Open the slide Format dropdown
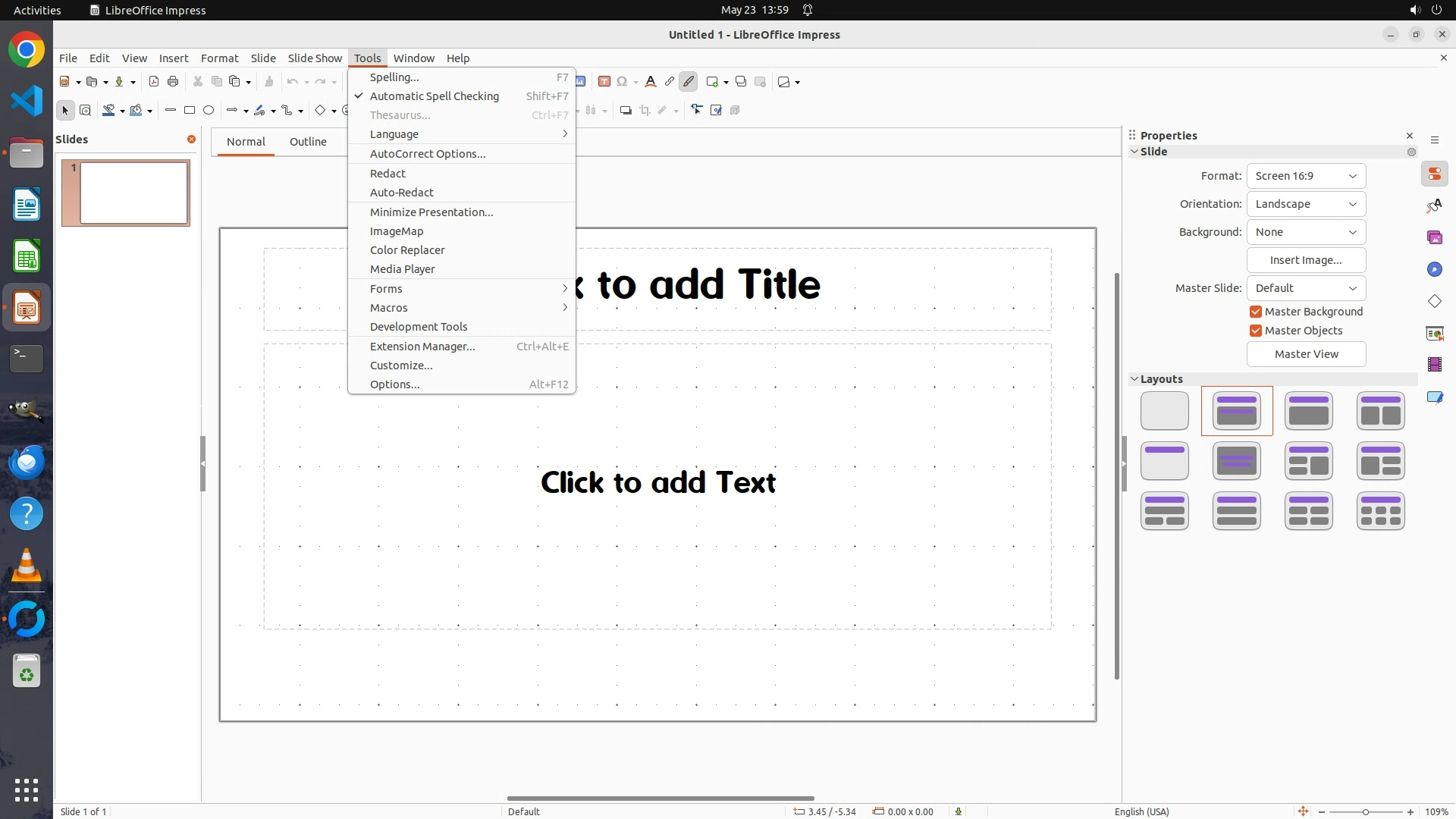The image size is (1456, 819). (x=1306, y=176)
